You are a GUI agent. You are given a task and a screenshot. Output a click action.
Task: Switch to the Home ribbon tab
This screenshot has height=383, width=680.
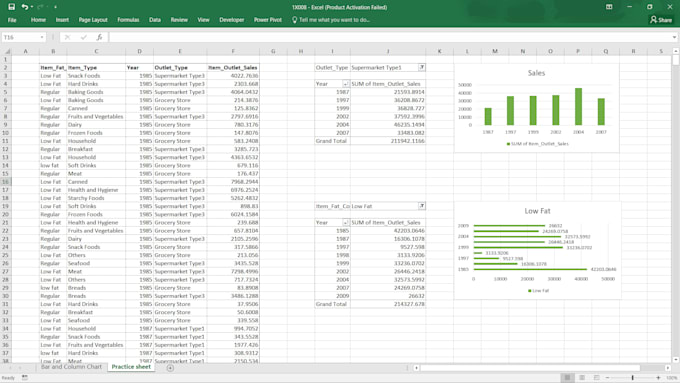38,20
